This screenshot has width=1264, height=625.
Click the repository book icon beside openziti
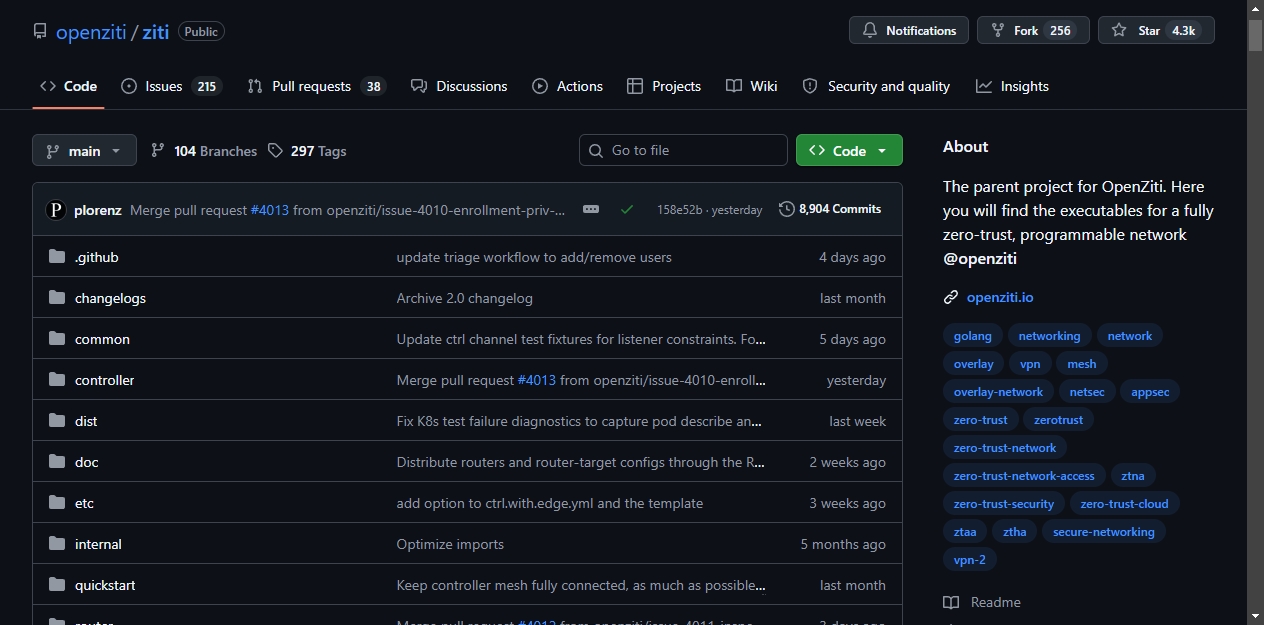click(x=40, y=31)
